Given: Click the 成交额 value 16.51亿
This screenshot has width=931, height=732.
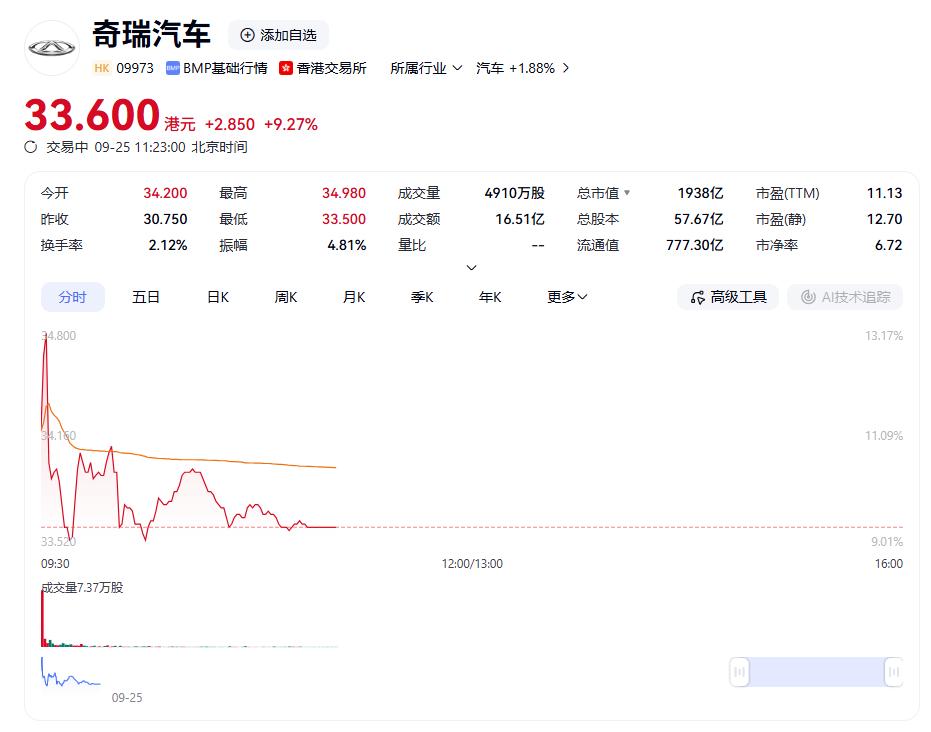Looking at the screenshot, I should [520, 219].
